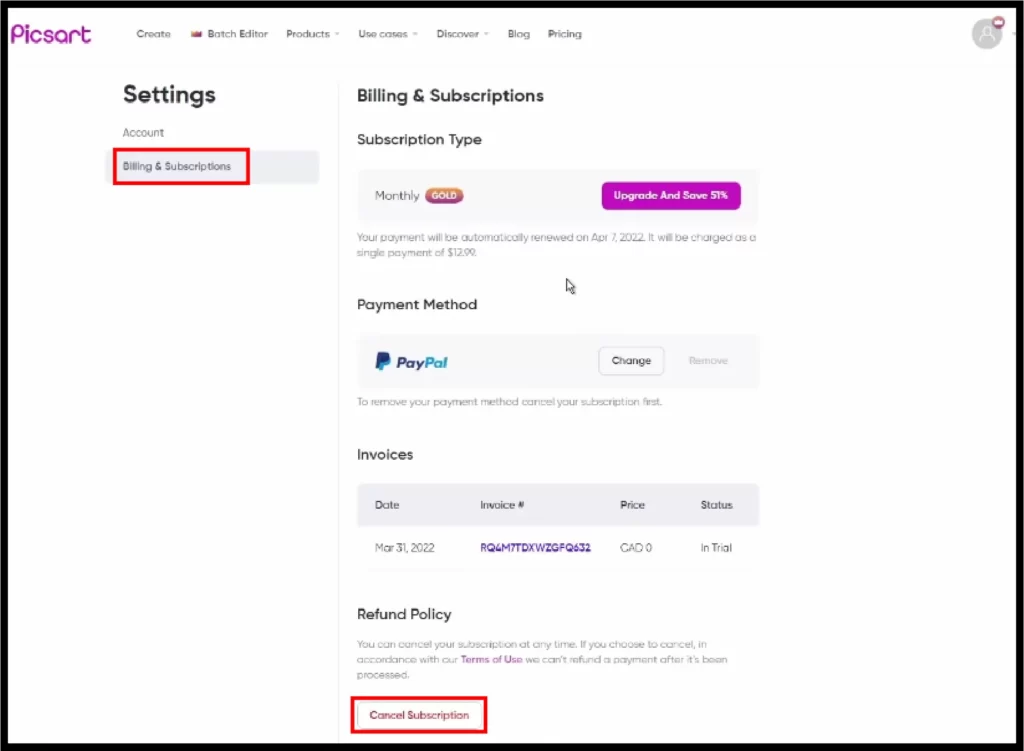This screenshot has height=751, width=1024.
Task: Click the Payment Method heading
Action: (417, 304)
